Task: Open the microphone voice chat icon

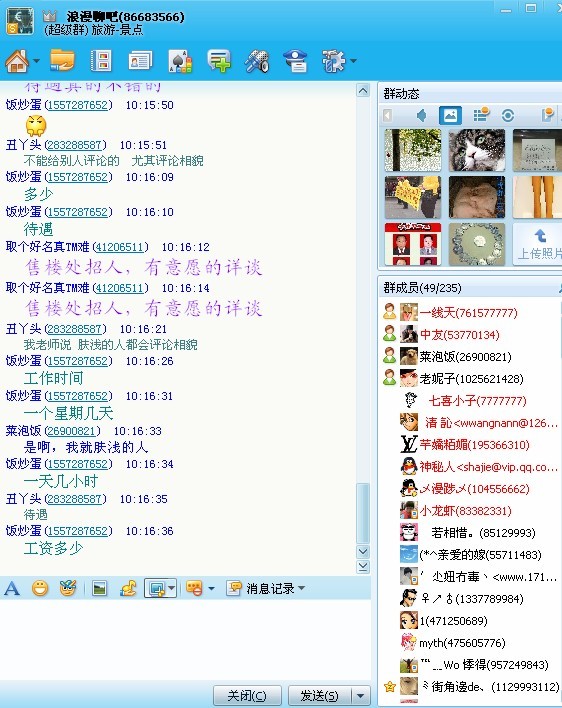Action: pyautogui.click(x=257, y=61)
